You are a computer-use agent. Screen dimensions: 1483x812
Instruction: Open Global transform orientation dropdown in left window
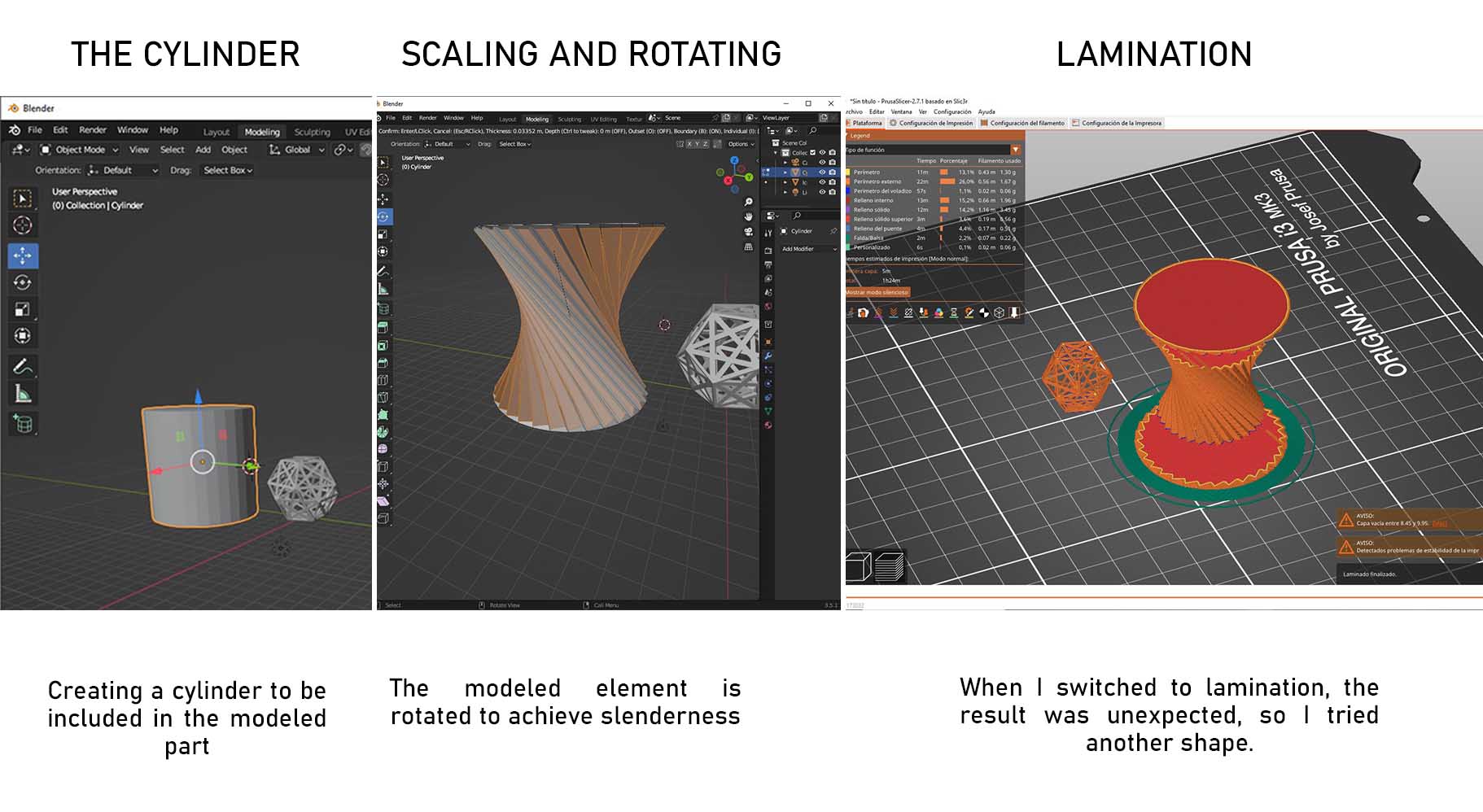coord(297,150)
